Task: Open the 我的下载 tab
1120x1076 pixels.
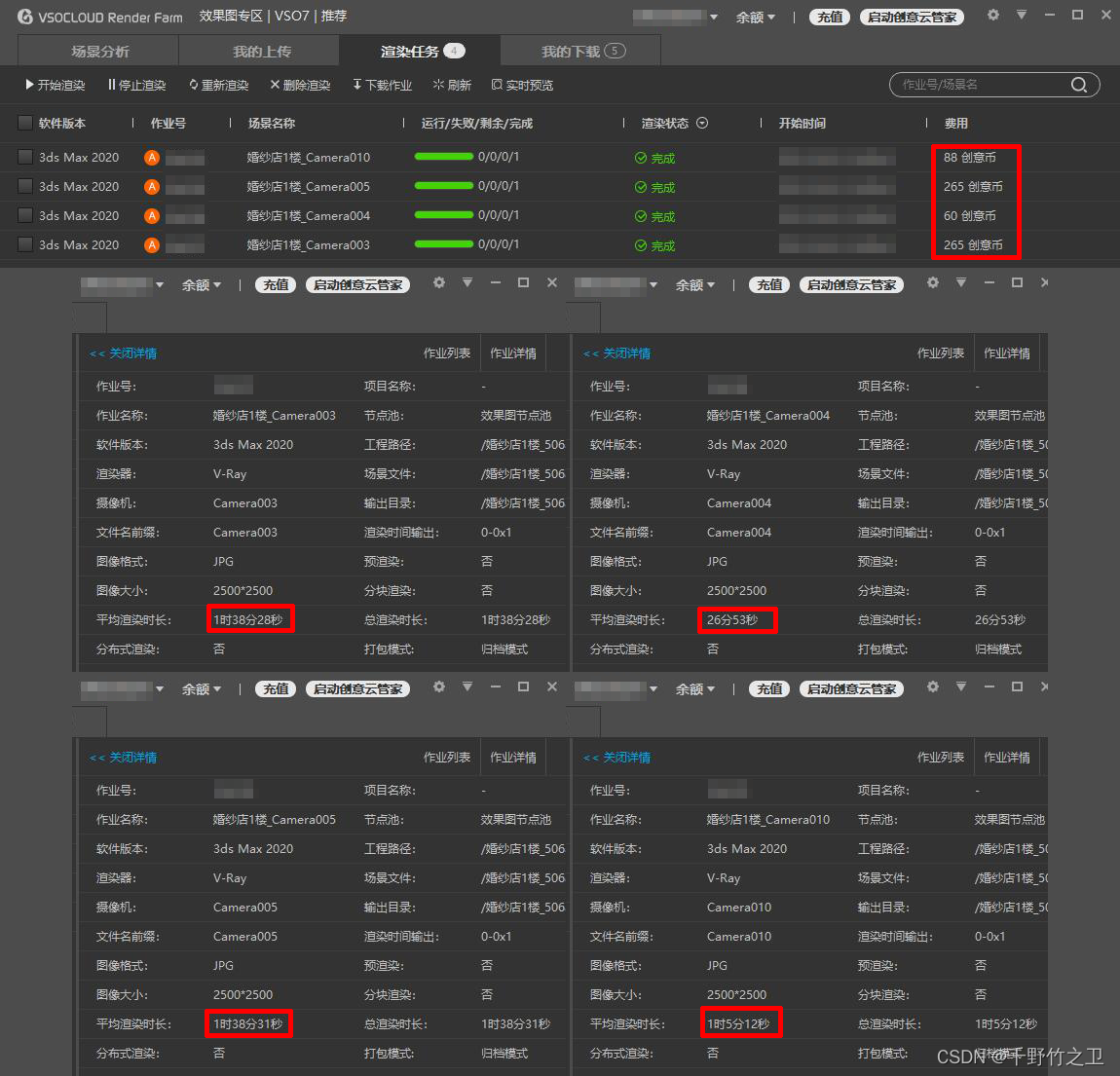Action: tap(582, 52)
